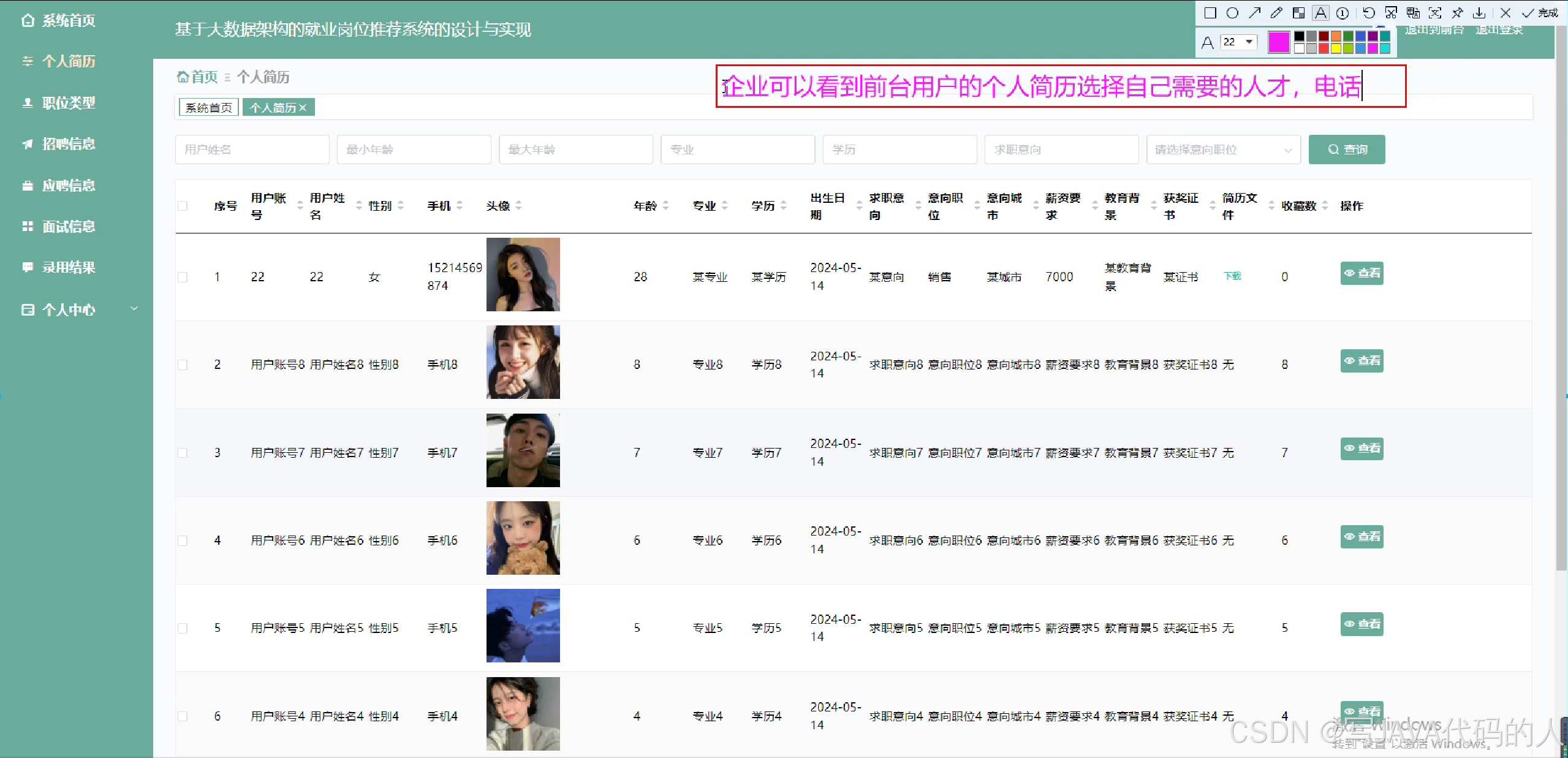
Task: Sort the table by 学历 column arrows
Action: coord(784,206)
